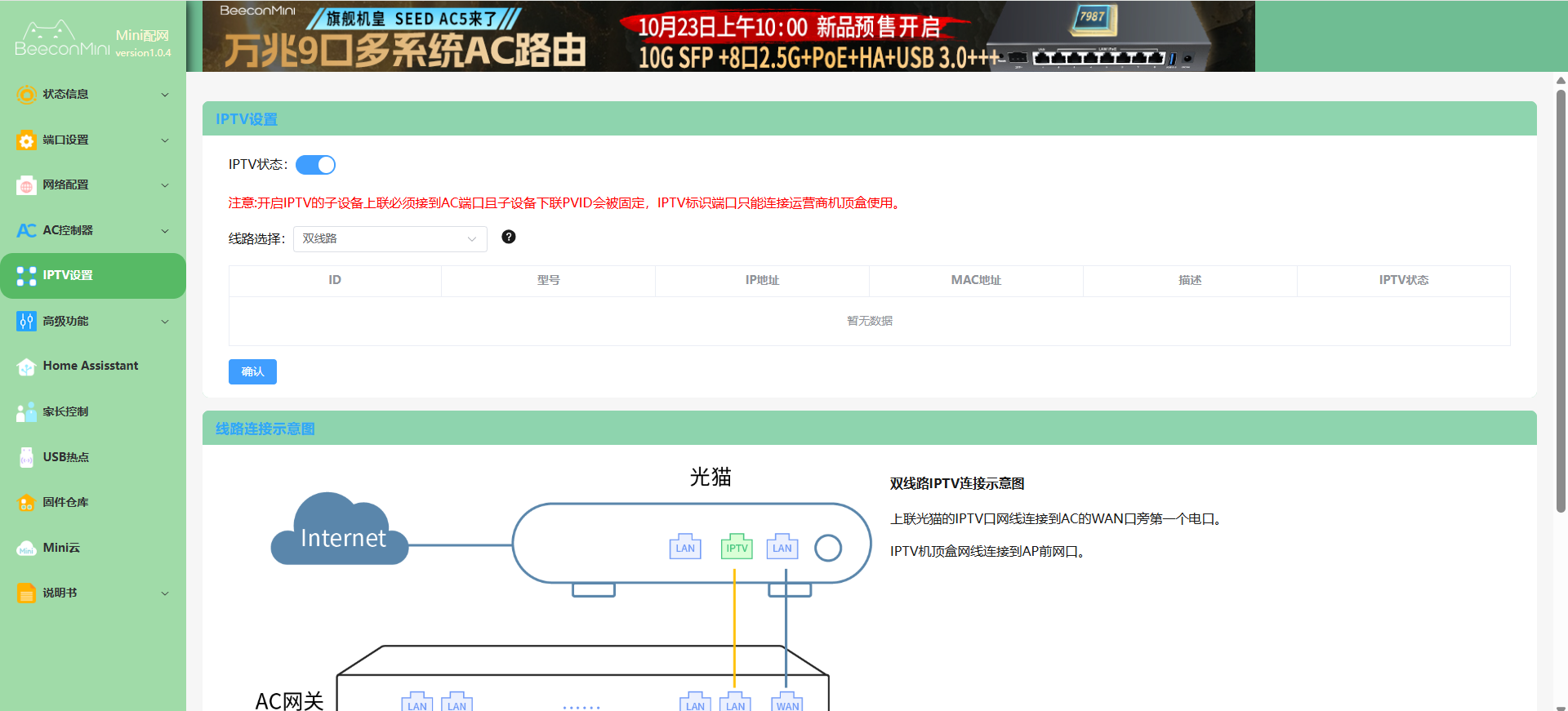Click the 网络配置 globe icon
This screenshot has width=1568, height=711.
click(26, 185)
